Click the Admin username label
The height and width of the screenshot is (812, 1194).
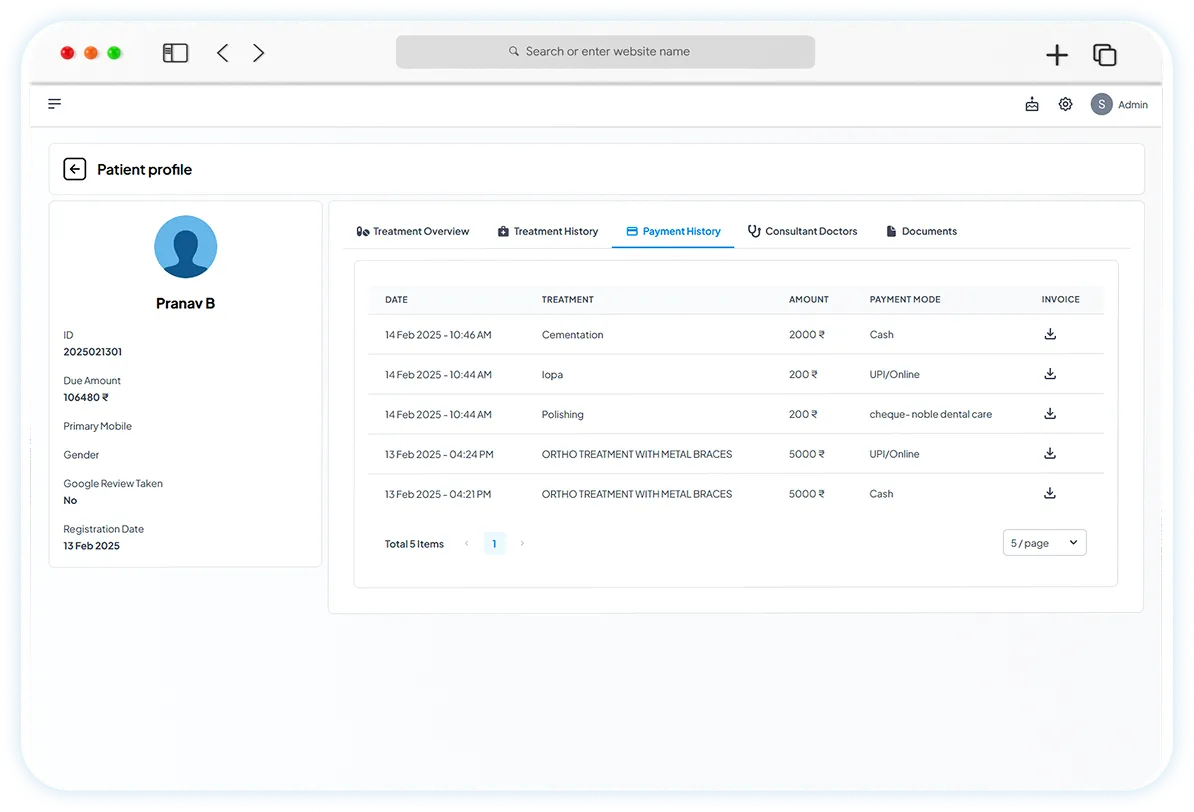(1132, 105)
